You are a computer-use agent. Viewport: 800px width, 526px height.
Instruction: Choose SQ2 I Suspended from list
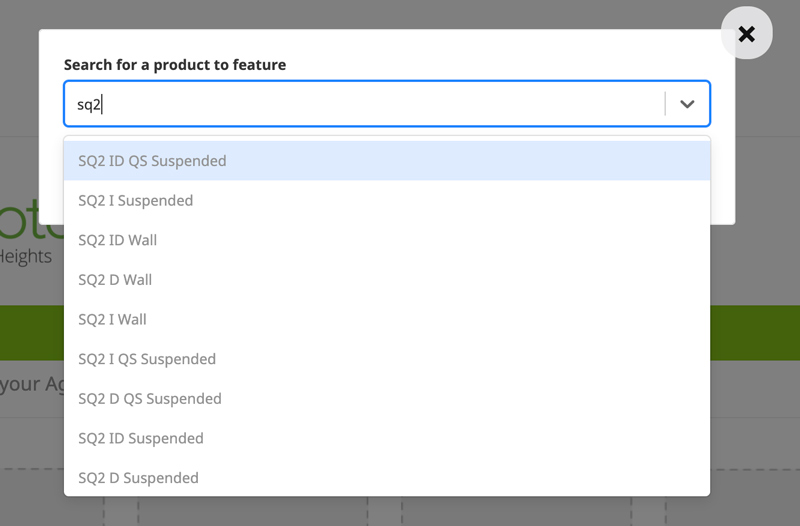point(136,201)
